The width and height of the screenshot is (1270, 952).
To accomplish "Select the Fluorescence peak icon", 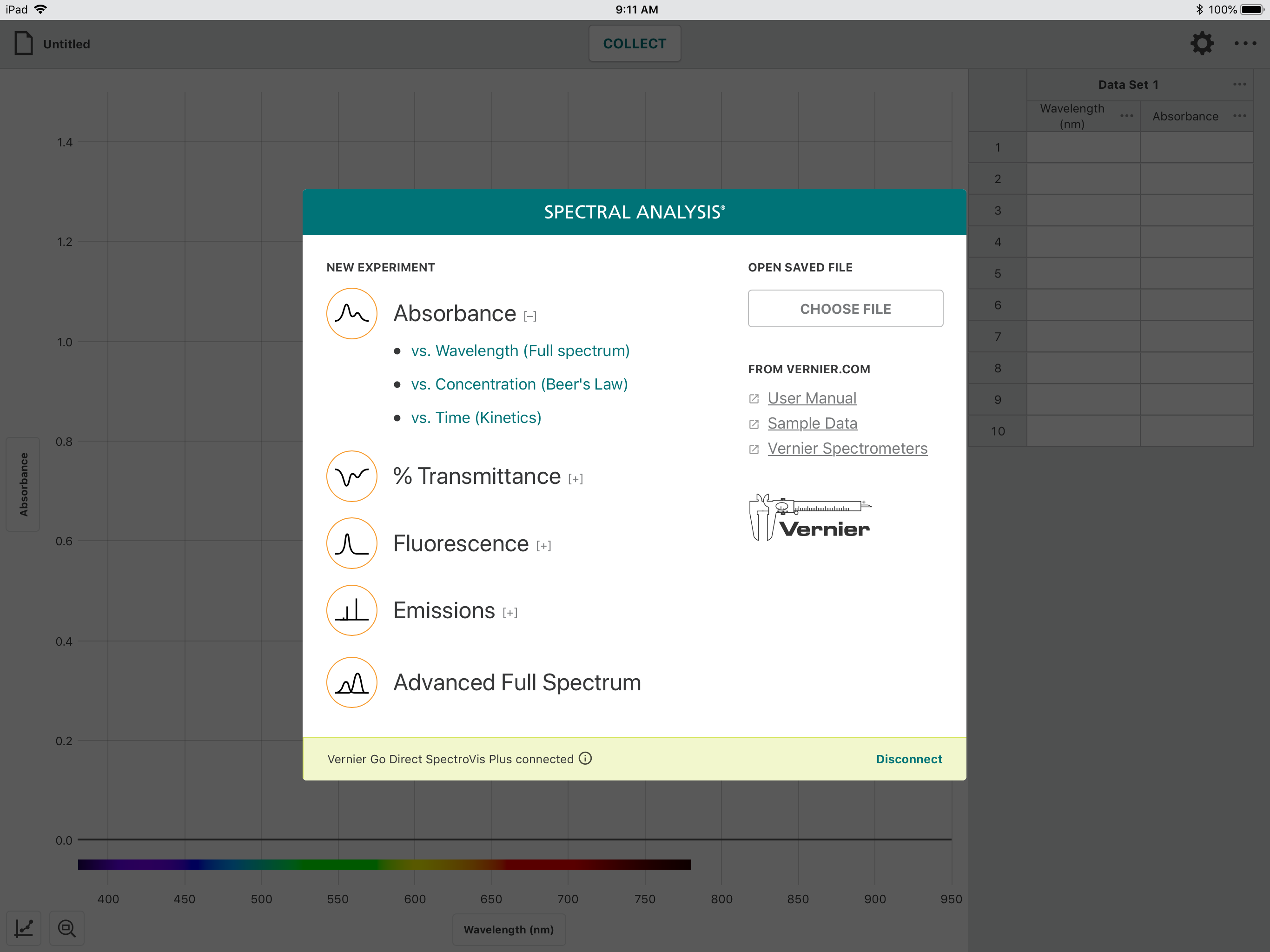I will [351, 543].
